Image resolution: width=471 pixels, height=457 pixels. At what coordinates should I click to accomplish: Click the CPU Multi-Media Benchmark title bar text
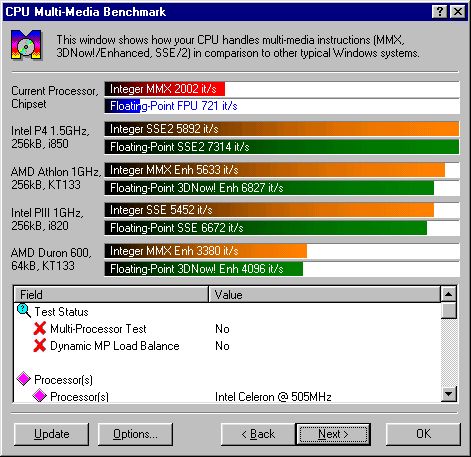[86, 12]
